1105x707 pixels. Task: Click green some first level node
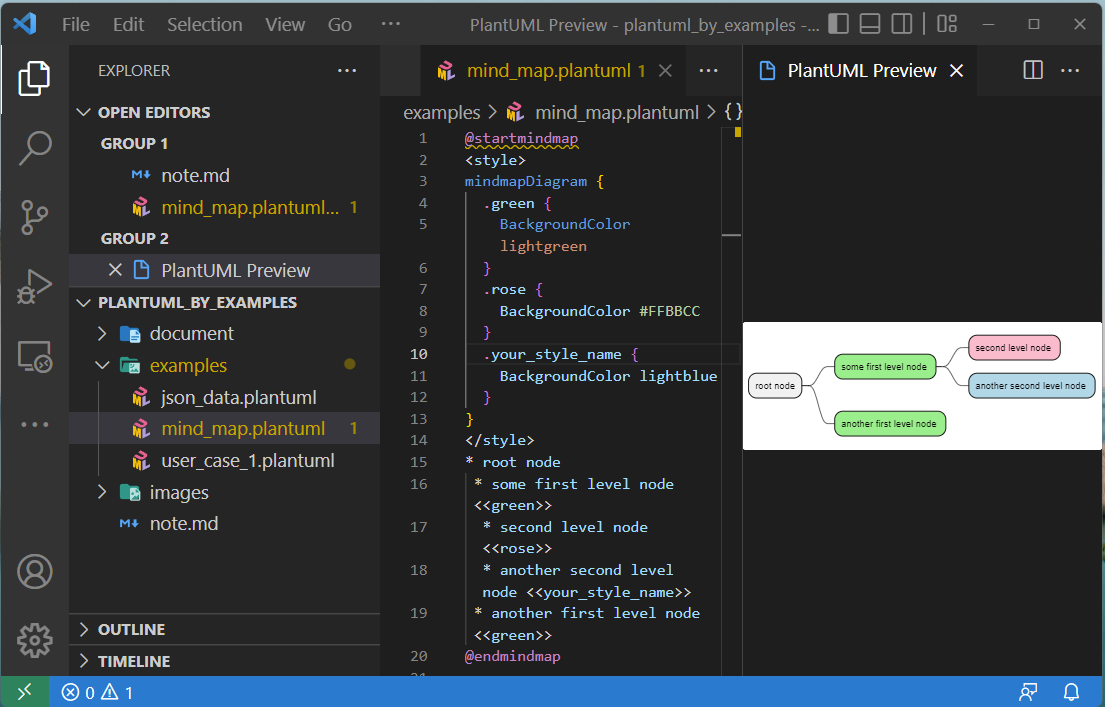884,367
